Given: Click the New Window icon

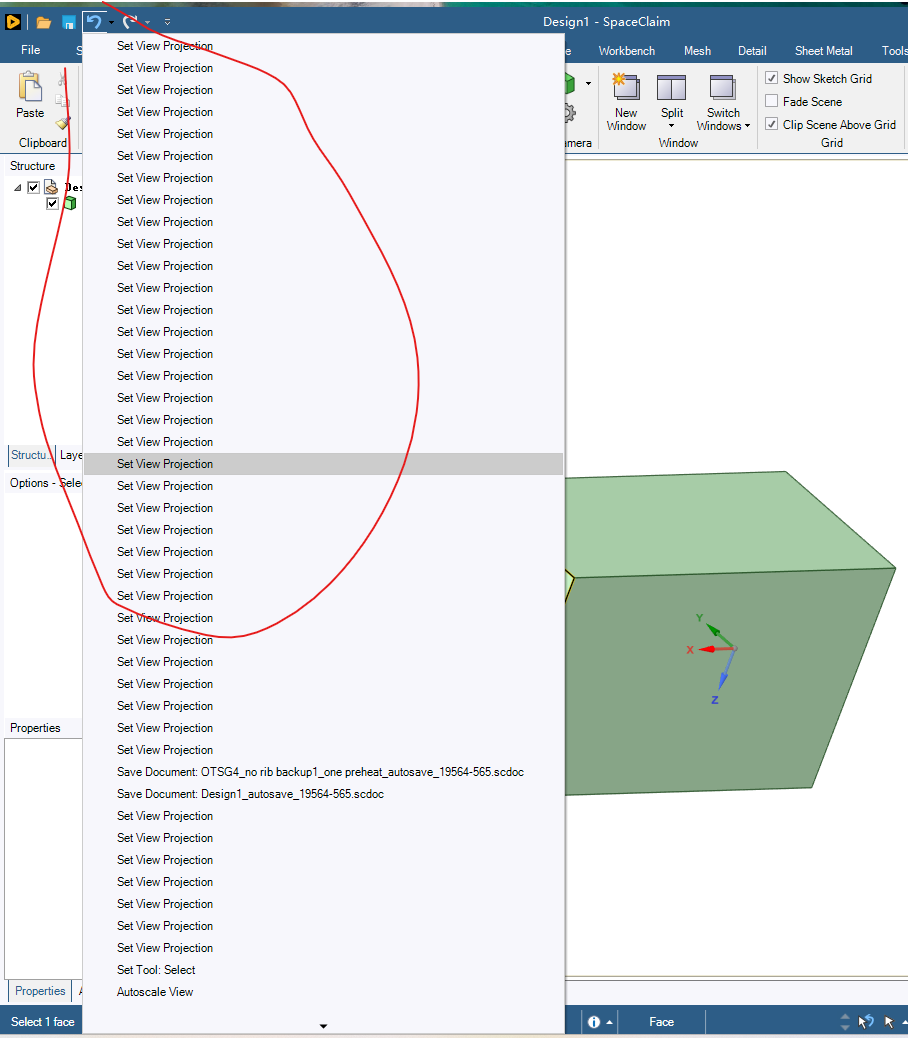Looking at the screenshot, I should click(625, 87).
